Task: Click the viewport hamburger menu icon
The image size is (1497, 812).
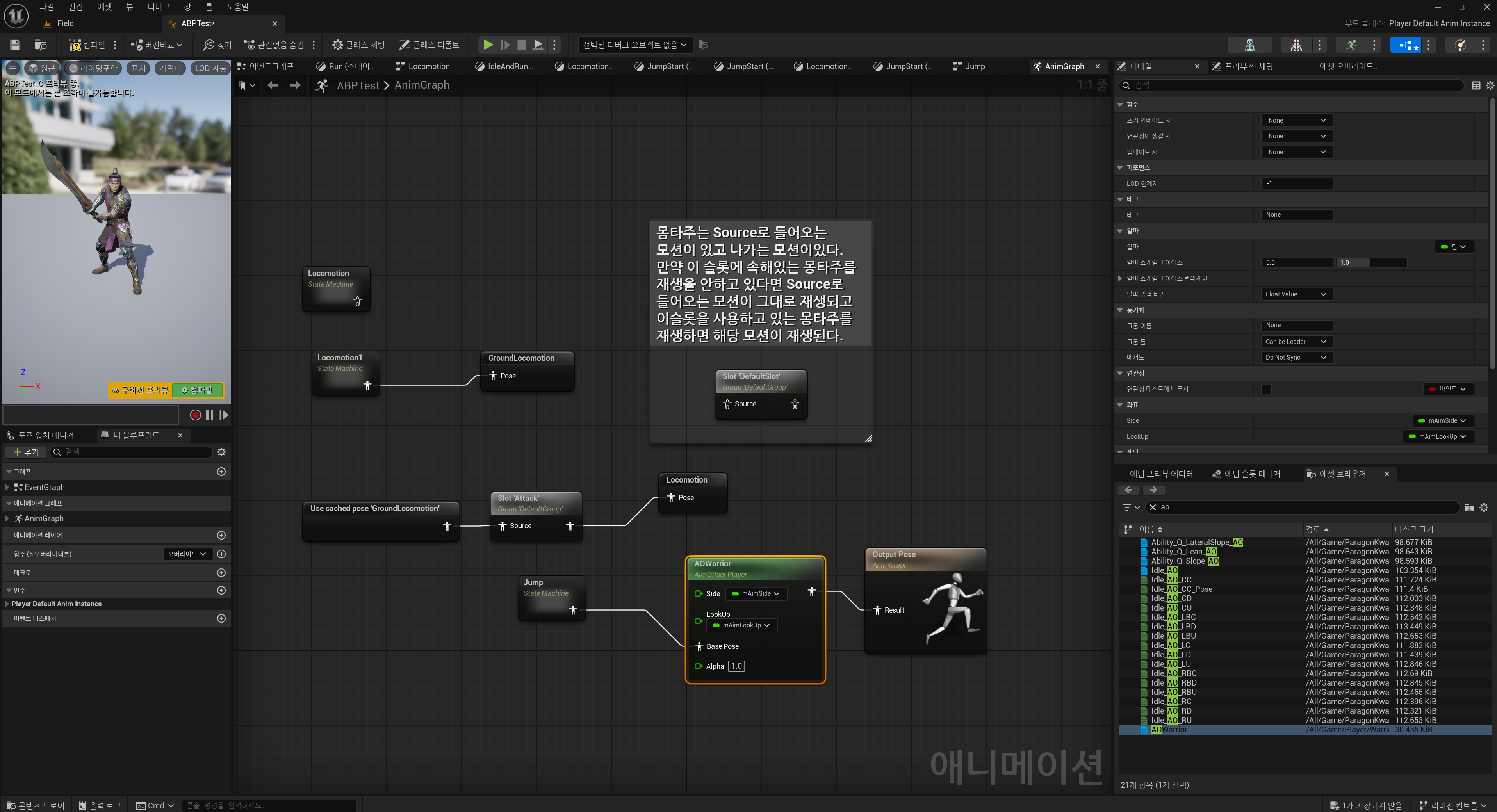Action: point(12,68)
